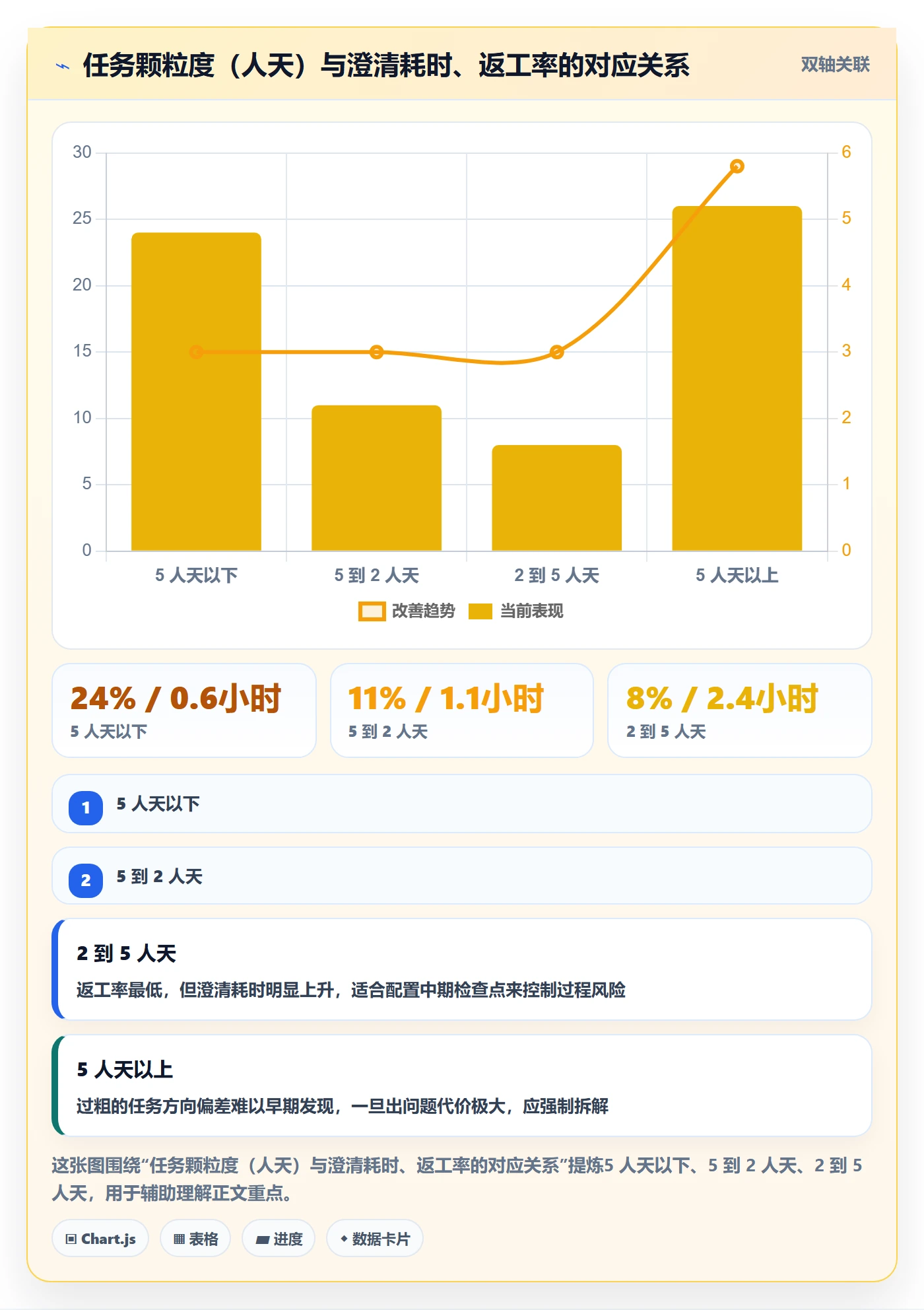Click the bar for 5 人天以上

(737, 378)
